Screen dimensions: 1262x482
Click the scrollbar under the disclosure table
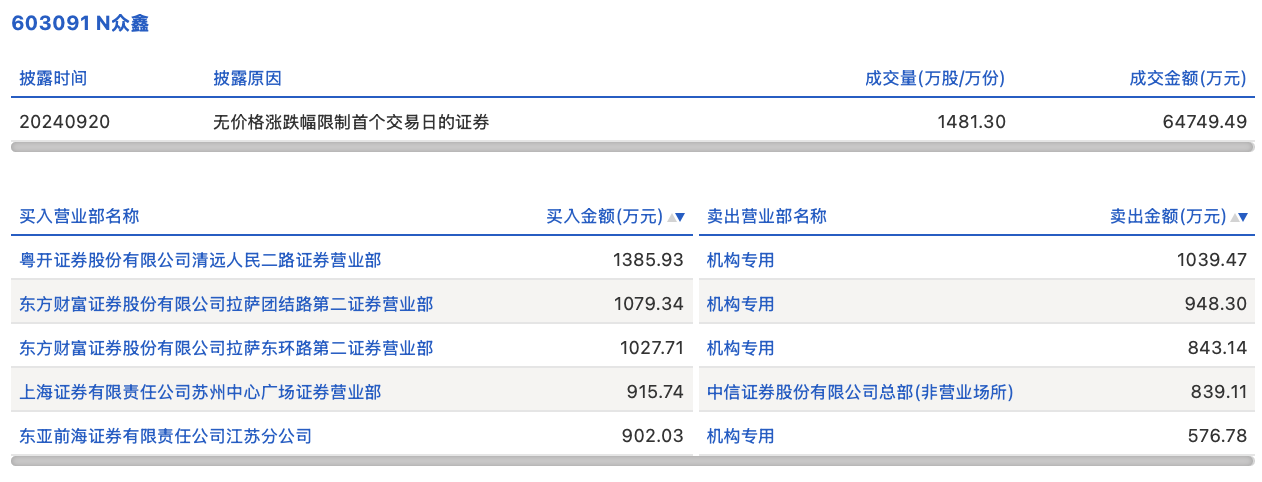(x=632, y=147)
